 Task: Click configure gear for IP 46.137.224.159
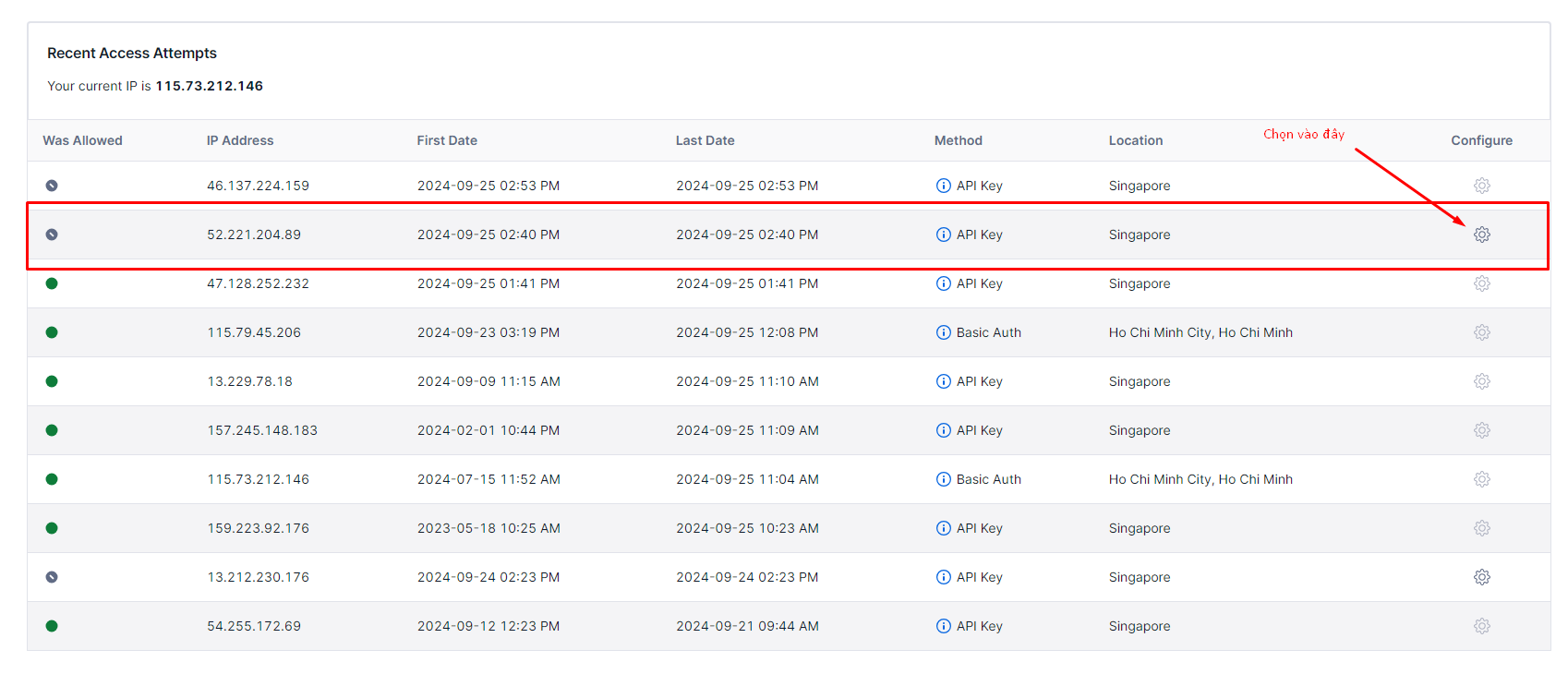(x=1481, y=186)
